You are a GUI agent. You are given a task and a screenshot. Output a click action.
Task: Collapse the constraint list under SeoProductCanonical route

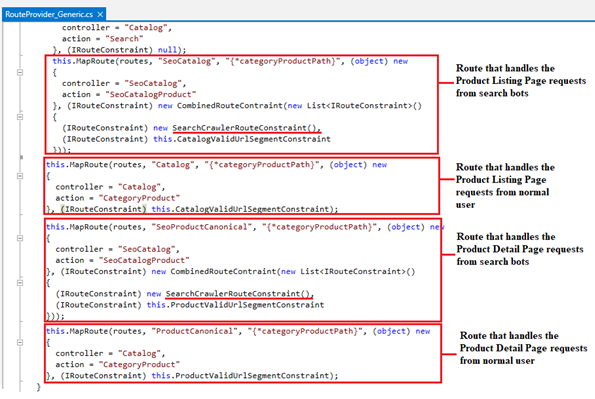[x=20, y=283]
